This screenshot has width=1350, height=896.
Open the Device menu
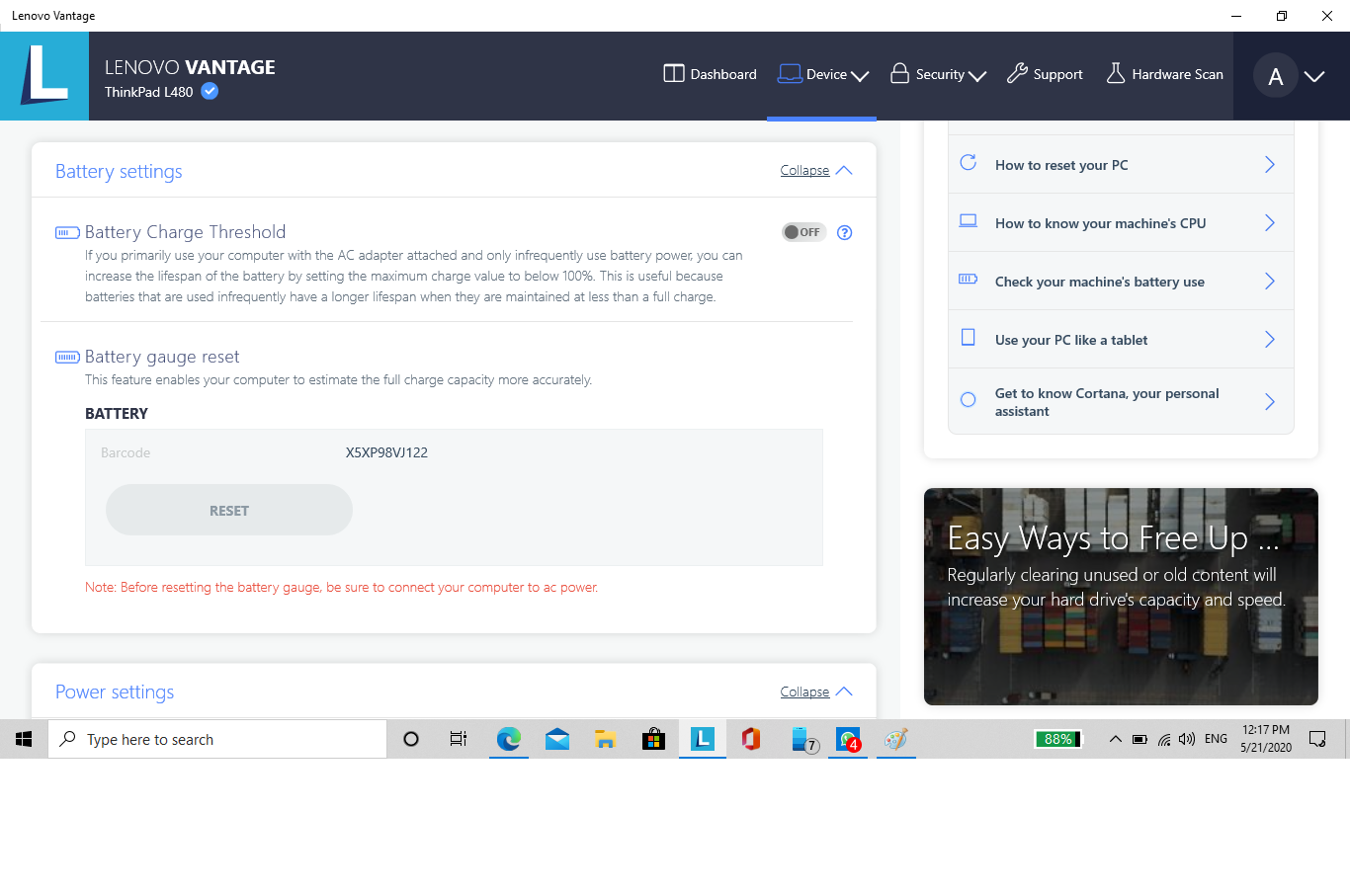tap(822, 74)
